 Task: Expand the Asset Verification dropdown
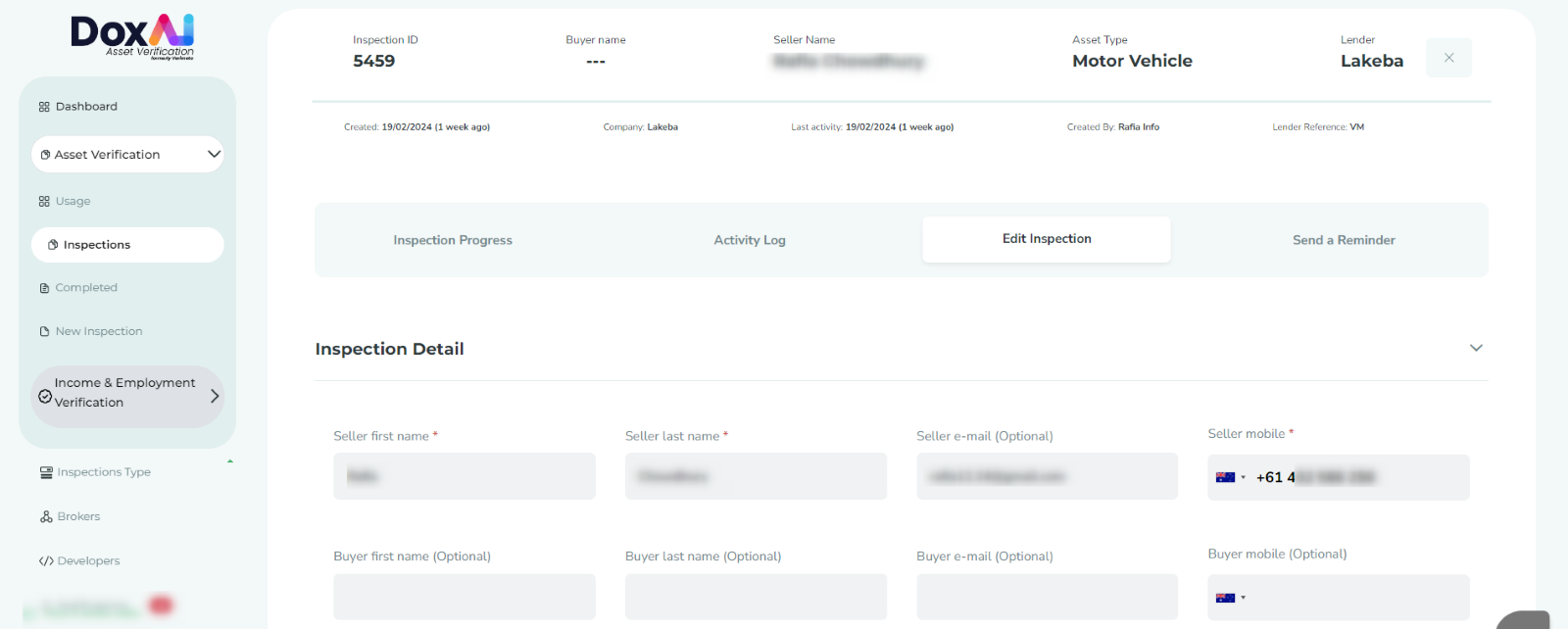pyautogui.click(x=214, y=154)
